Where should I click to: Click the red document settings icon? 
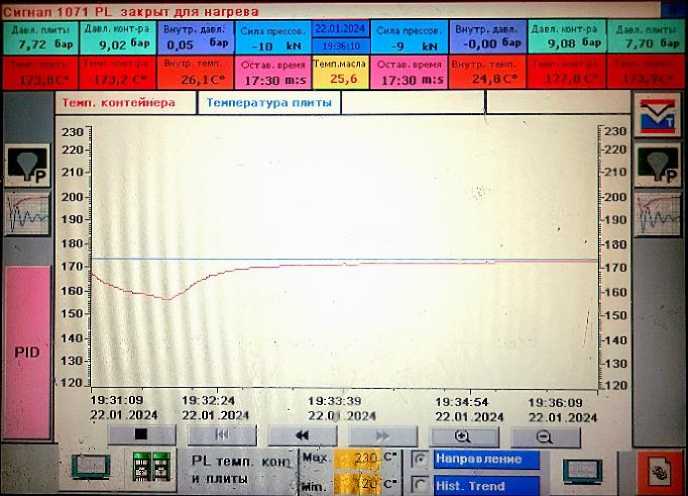[x=660, y=472]
